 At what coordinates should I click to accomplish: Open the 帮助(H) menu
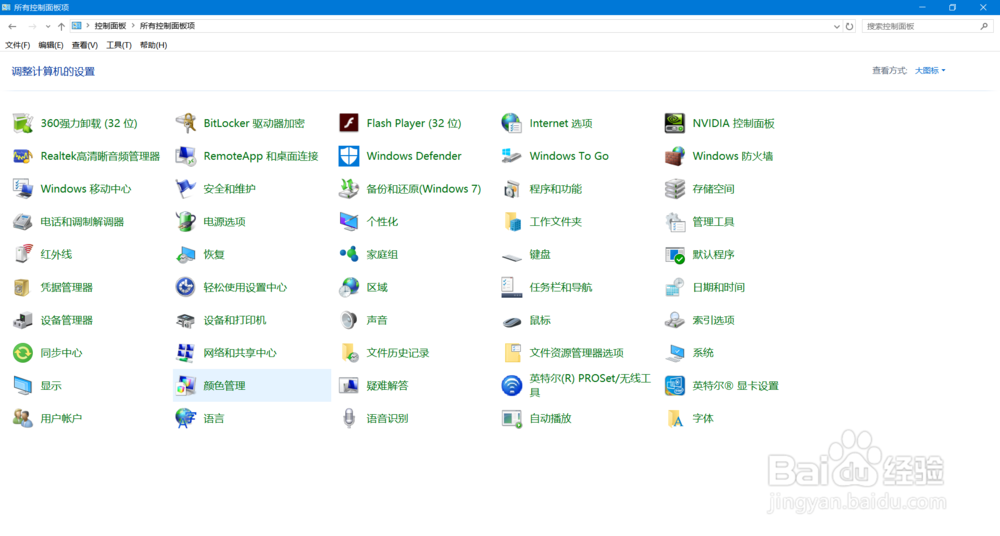pyautogui.click(x=153, y=45)
